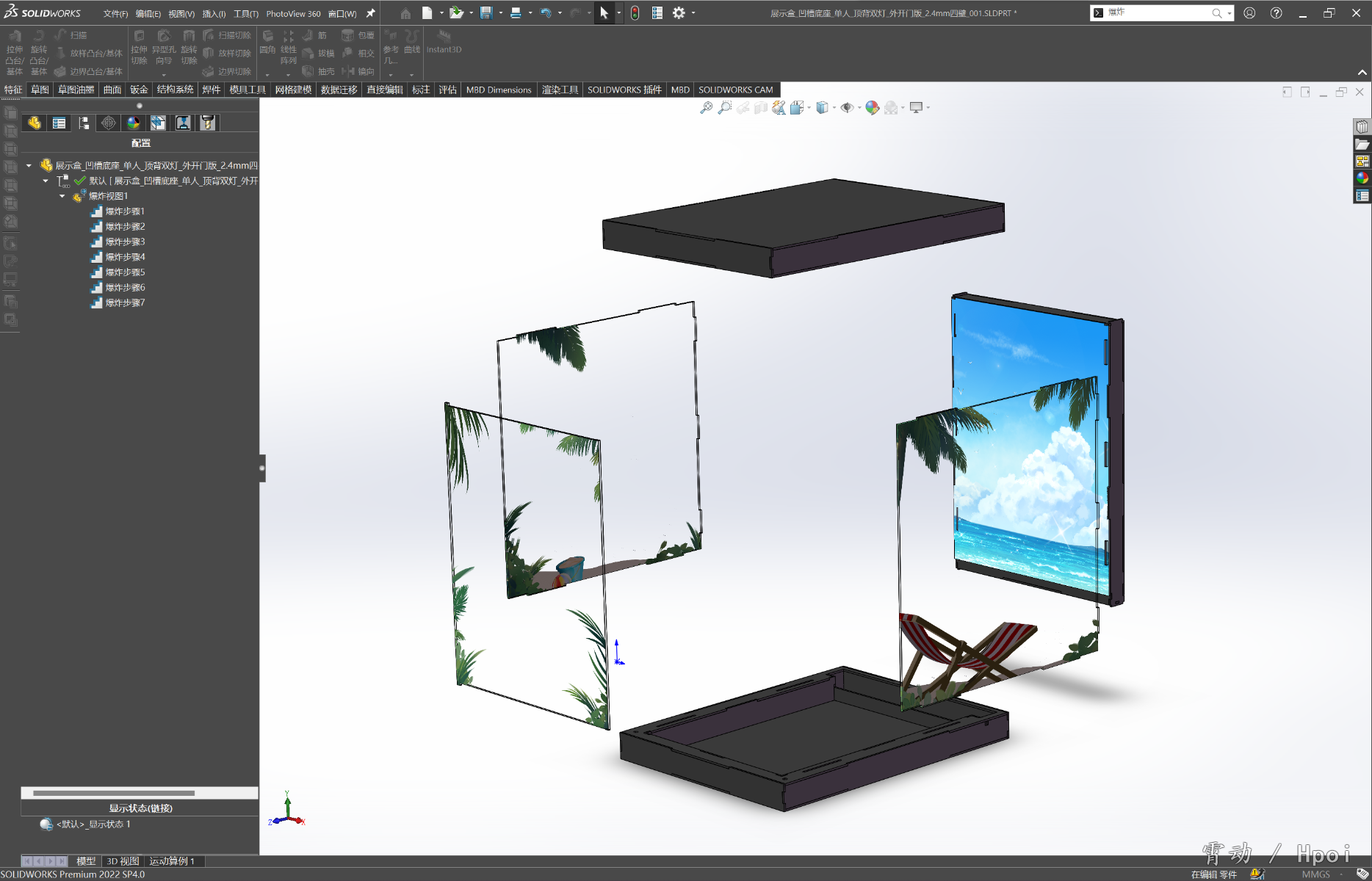Switch to the 钣金 ribbon tab
This screenshot has height=881, width=1372.
(x=139, y=90)
